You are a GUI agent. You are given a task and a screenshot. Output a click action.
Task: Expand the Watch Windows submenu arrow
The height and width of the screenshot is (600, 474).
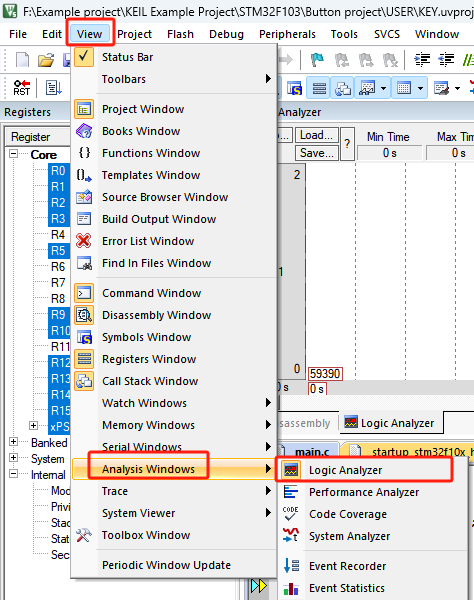point(268,403)
